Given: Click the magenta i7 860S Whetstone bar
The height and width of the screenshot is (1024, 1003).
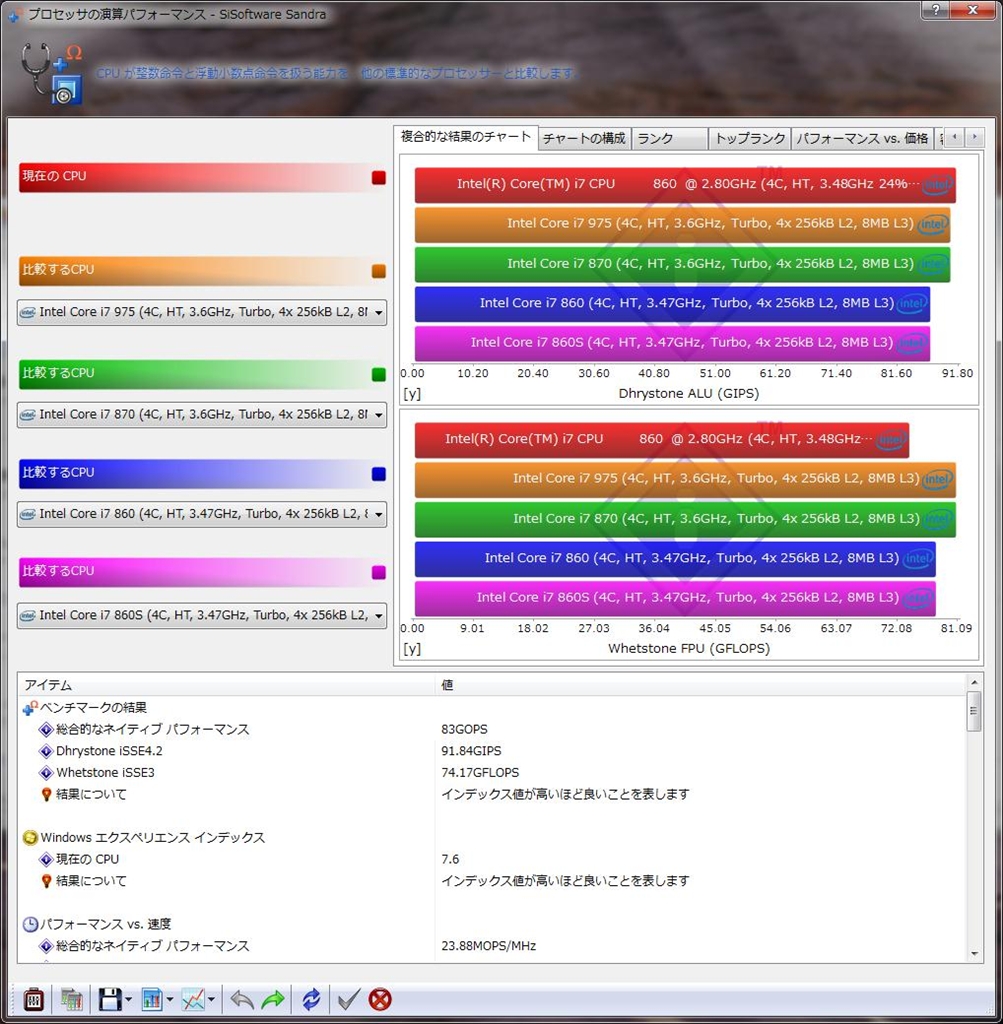Looking at the screenshot, I should pyautogui.click(x=675, y=599).
